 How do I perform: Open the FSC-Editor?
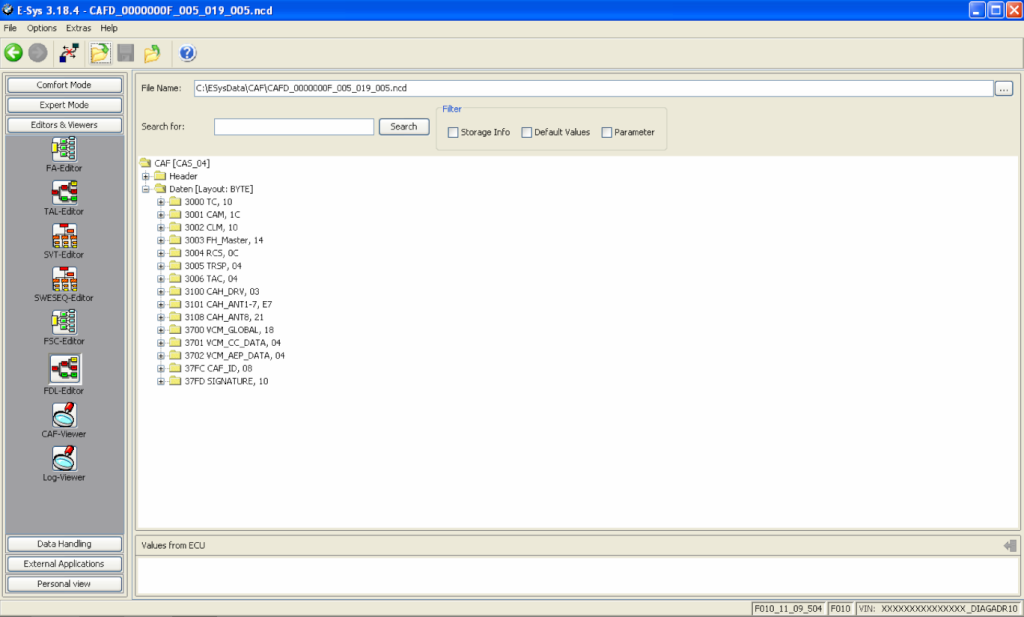(x=64, y=327)
